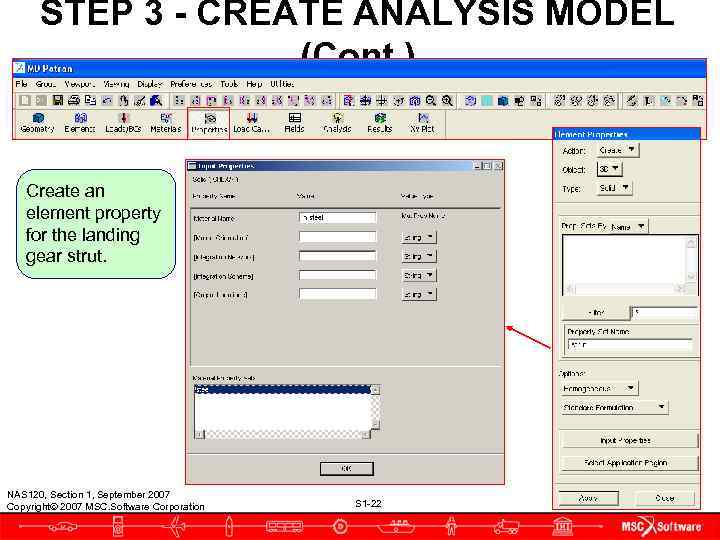Click the Undo arrow icon

[107, 100]
